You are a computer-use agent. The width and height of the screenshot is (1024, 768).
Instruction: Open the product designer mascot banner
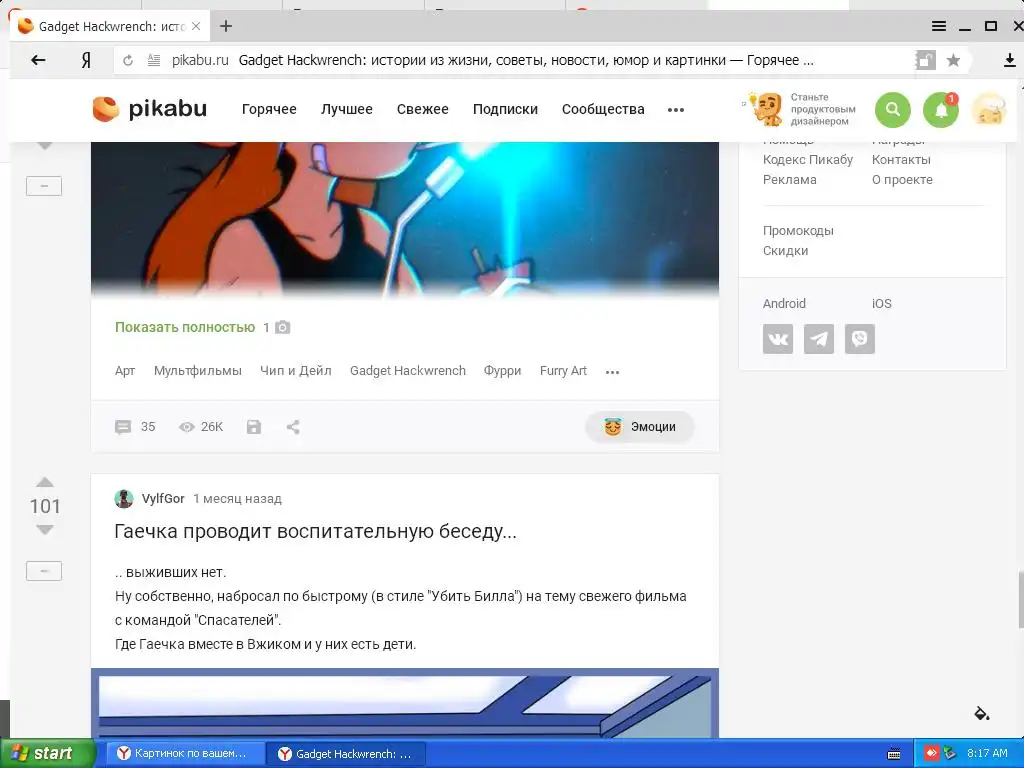799,109
